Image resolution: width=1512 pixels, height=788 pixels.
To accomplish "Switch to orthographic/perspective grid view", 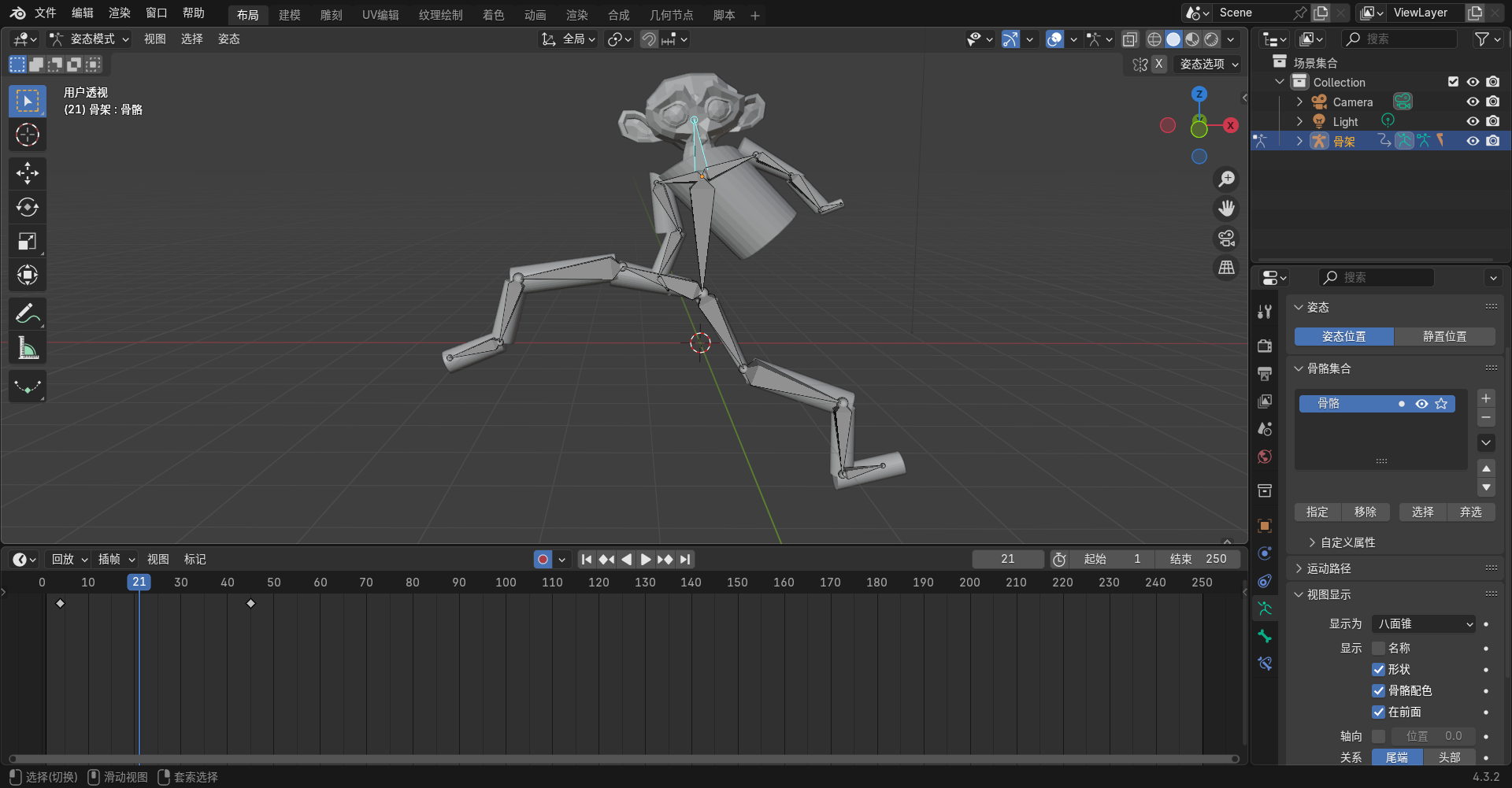I will (1226, 268).
